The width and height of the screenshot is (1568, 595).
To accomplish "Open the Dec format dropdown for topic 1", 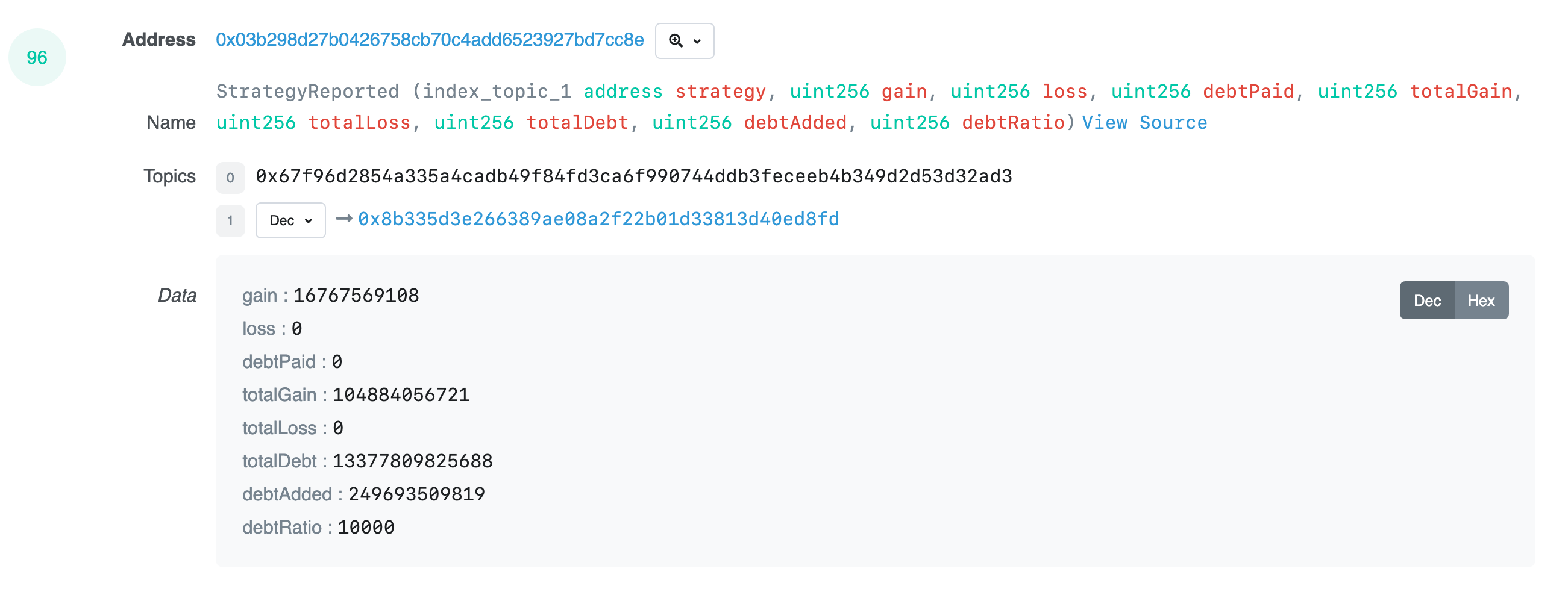I will click(290, 220).
